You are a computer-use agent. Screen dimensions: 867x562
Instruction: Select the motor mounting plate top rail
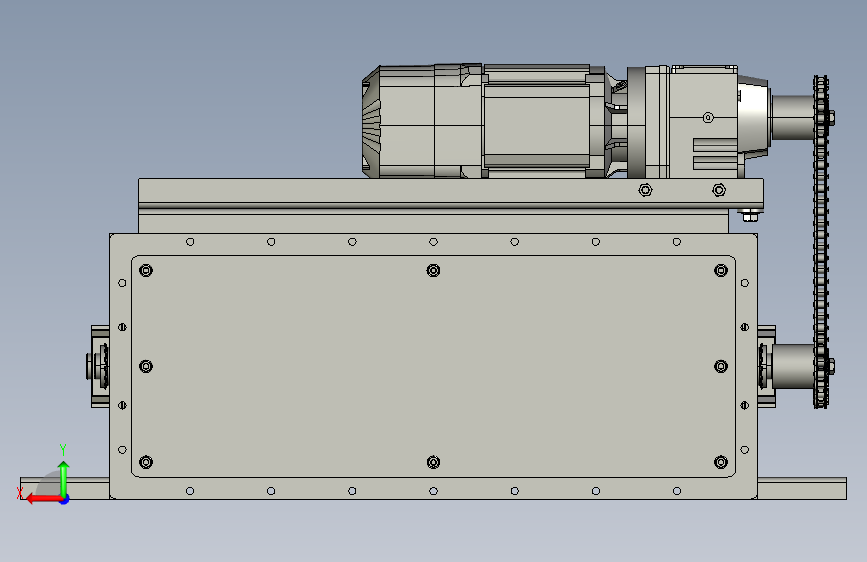click(x=451, y=193)
